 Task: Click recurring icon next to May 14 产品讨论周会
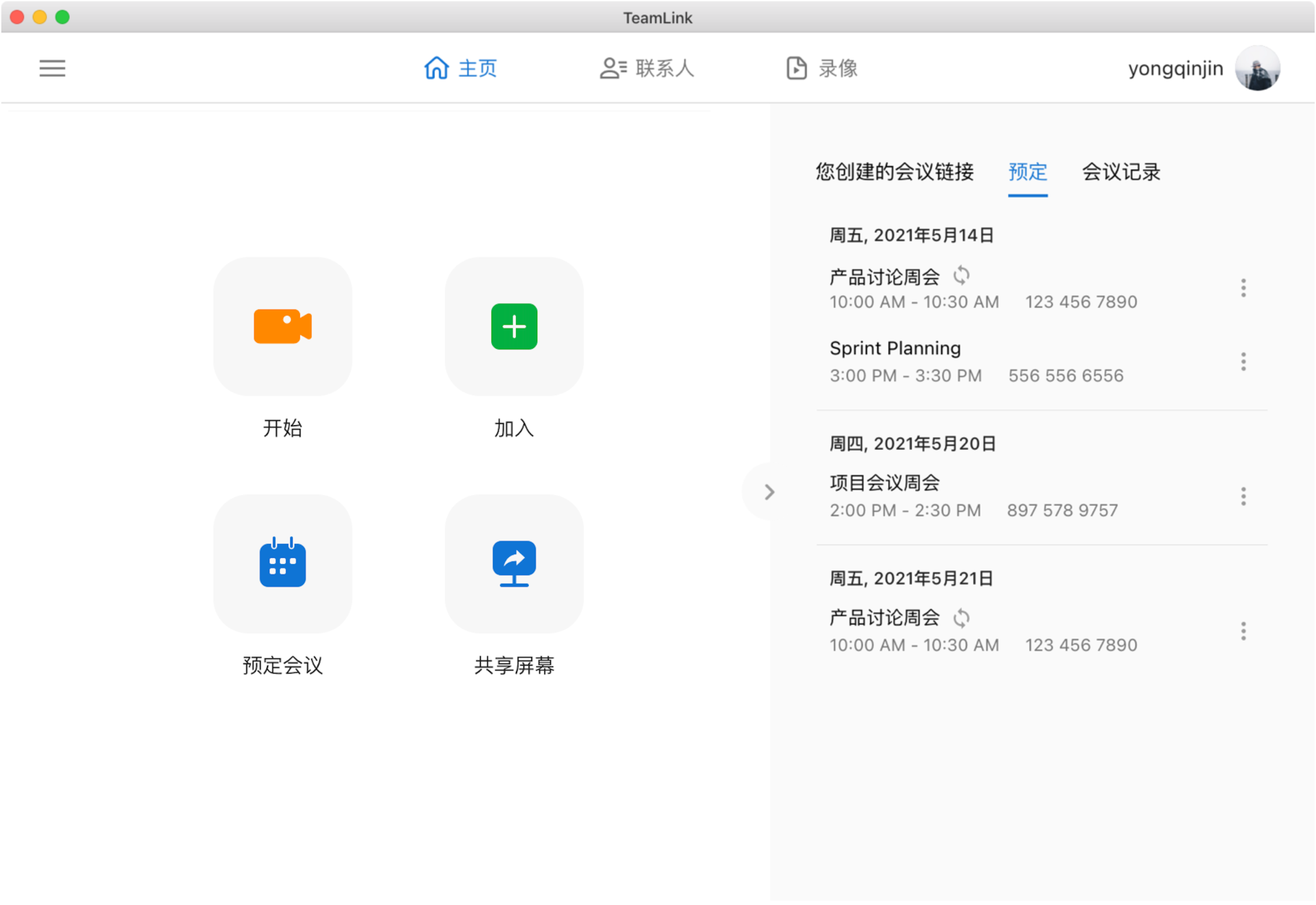(x=961, y=276)
